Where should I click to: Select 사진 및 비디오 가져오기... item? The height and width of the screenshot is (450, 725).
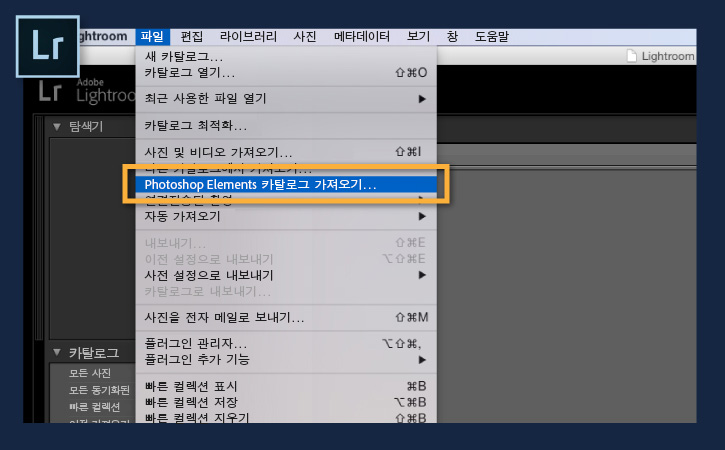click(x=286, y=152)
